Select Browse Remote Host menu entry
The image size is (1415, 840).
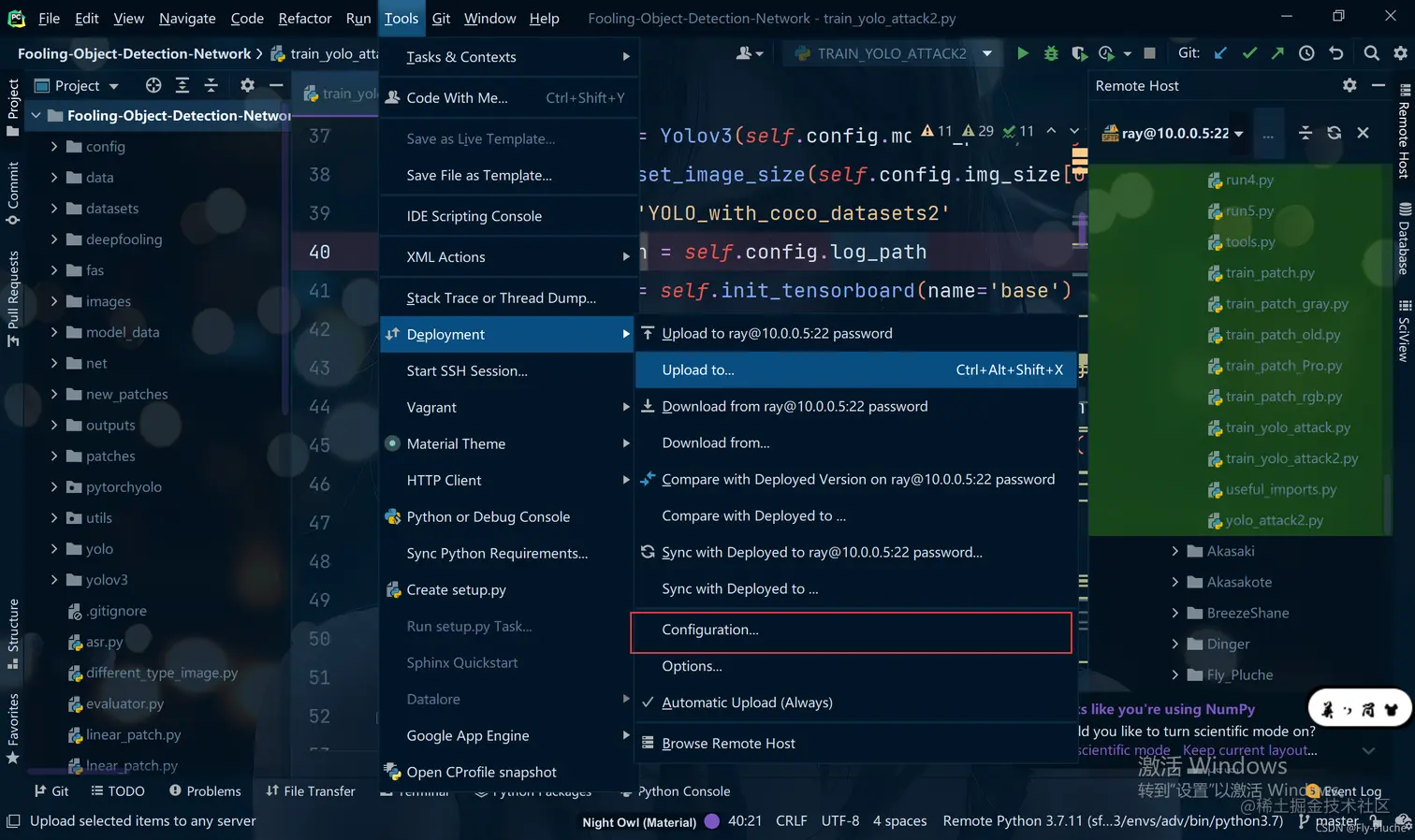tap(856, 743)
